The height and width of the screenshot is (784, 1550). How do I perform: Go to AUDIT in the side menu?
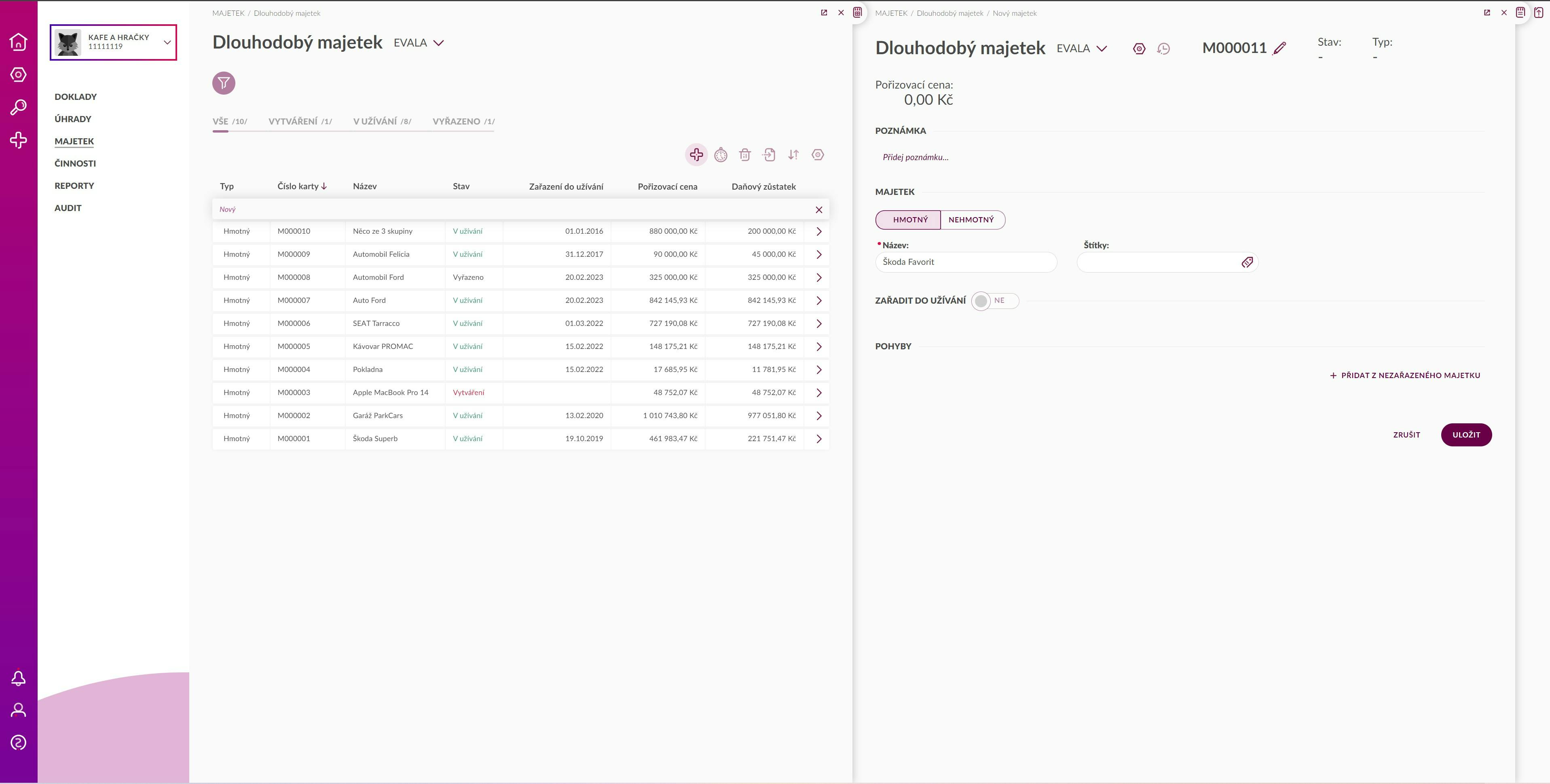(x=68, y=208)
